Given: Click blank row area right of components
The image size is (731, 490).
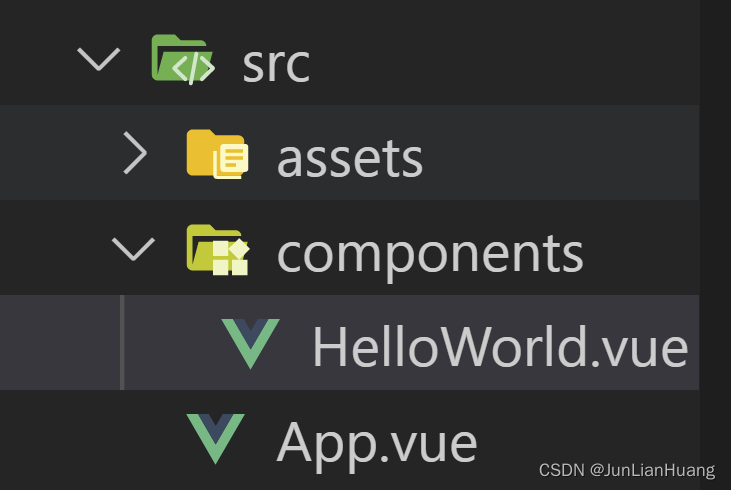Looking at the screenshot, I should [x=640, y=250].
